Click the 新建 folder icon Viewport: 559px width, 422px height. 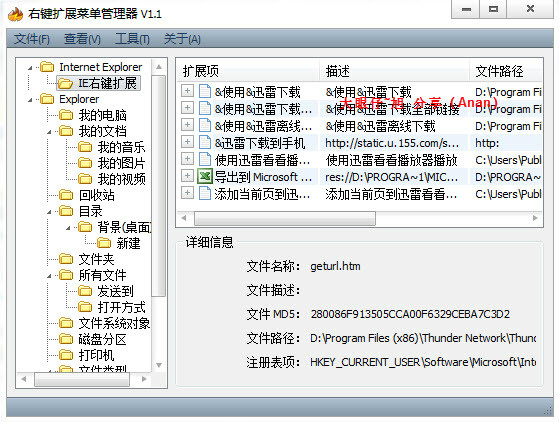(x=104, y=243)
